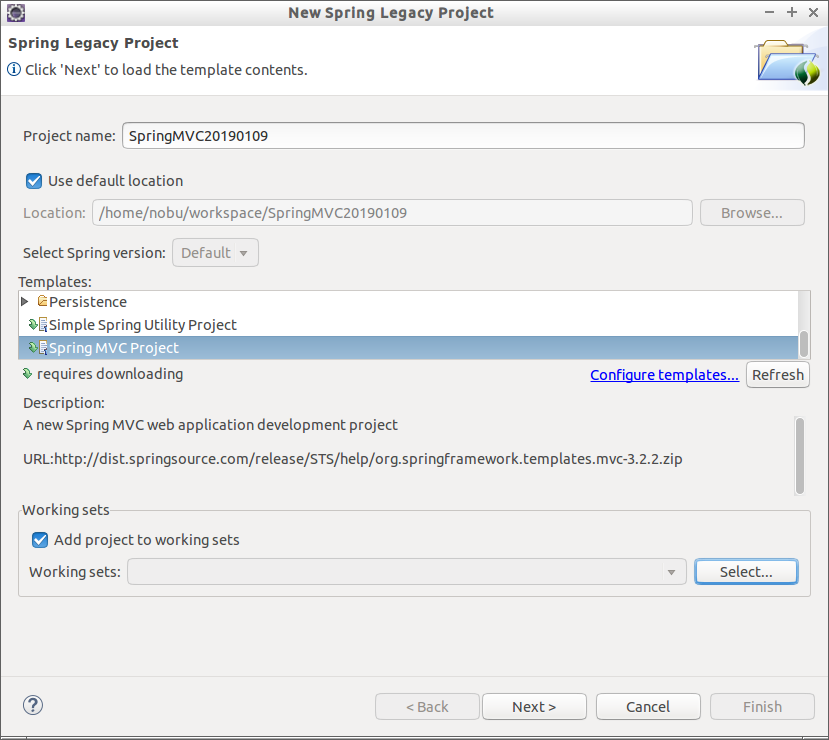Close the New Spring Legacy Project dialog
The image size is (829, 740).
click(x=814, y=13)
